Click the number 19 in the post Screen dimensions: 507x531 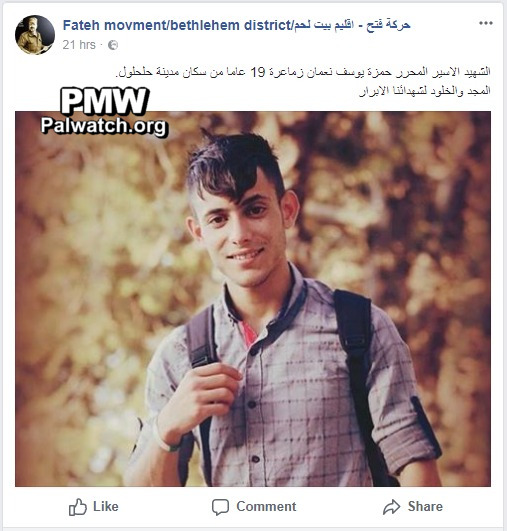coord(257,72)
